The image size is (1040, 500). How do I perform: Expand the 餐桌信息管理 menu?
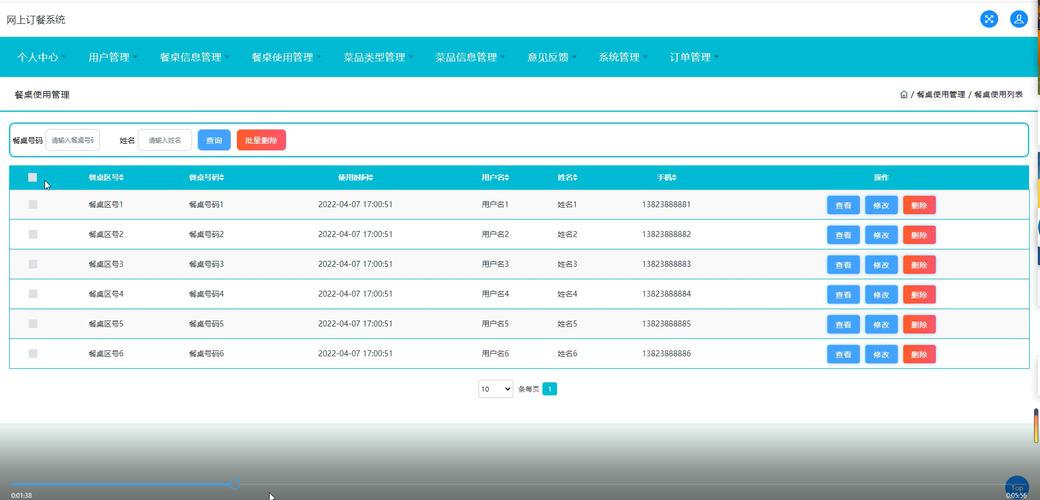[x=195, y=57]
